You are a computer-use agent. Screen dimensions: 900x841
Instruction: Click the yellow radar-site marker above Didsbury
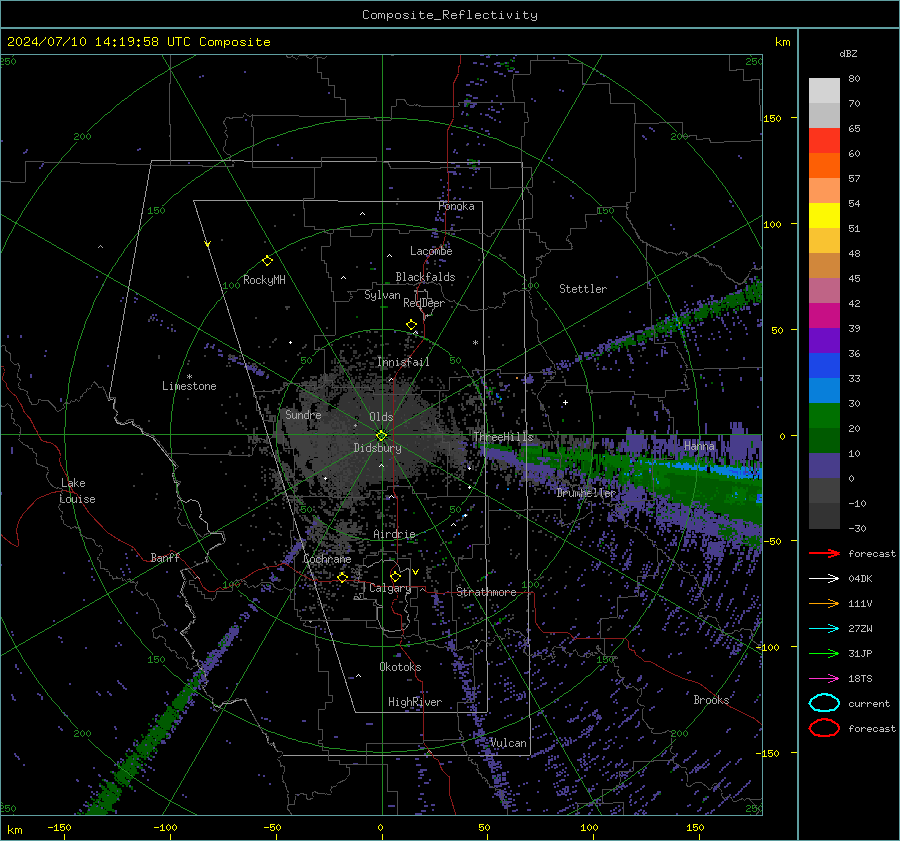381,435
